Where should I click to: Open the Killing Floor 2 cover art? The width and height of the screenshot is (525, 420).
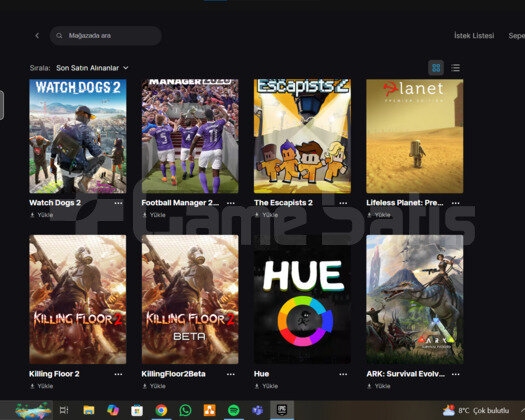[x=78, y=299]
